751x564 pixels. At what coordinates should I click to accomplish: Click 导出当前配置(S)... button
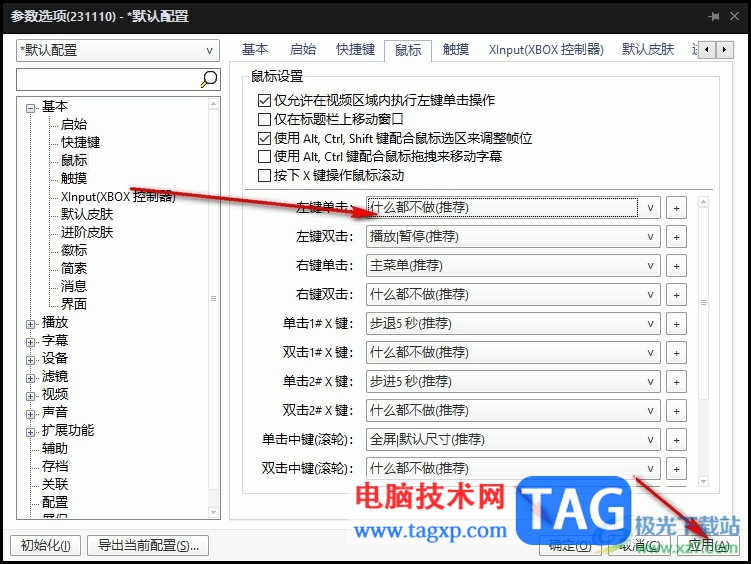click(x=148, y=545)
